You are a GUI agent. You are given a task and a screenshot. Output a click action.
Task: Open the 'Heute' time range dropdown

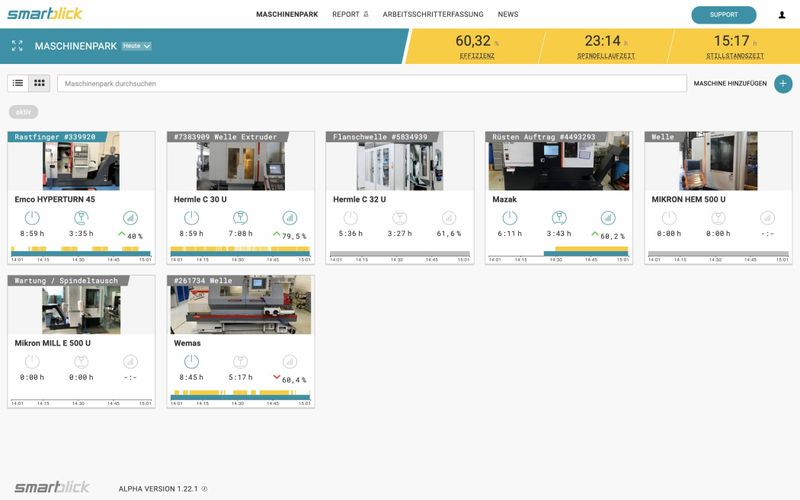click(136, 46)
